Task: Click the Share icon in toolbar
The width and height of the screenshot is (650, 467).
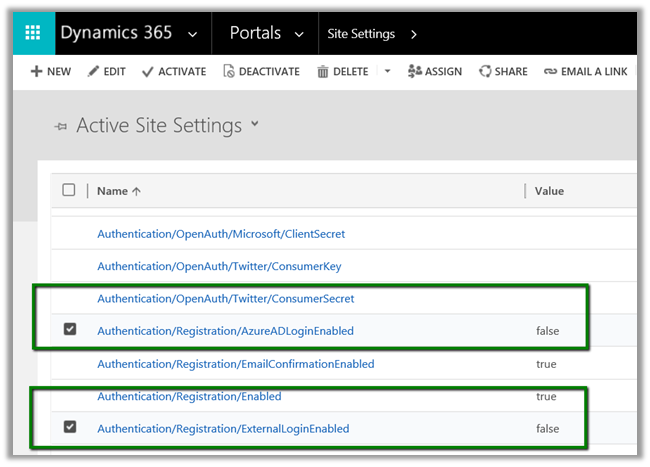Action: coord(485,72)
